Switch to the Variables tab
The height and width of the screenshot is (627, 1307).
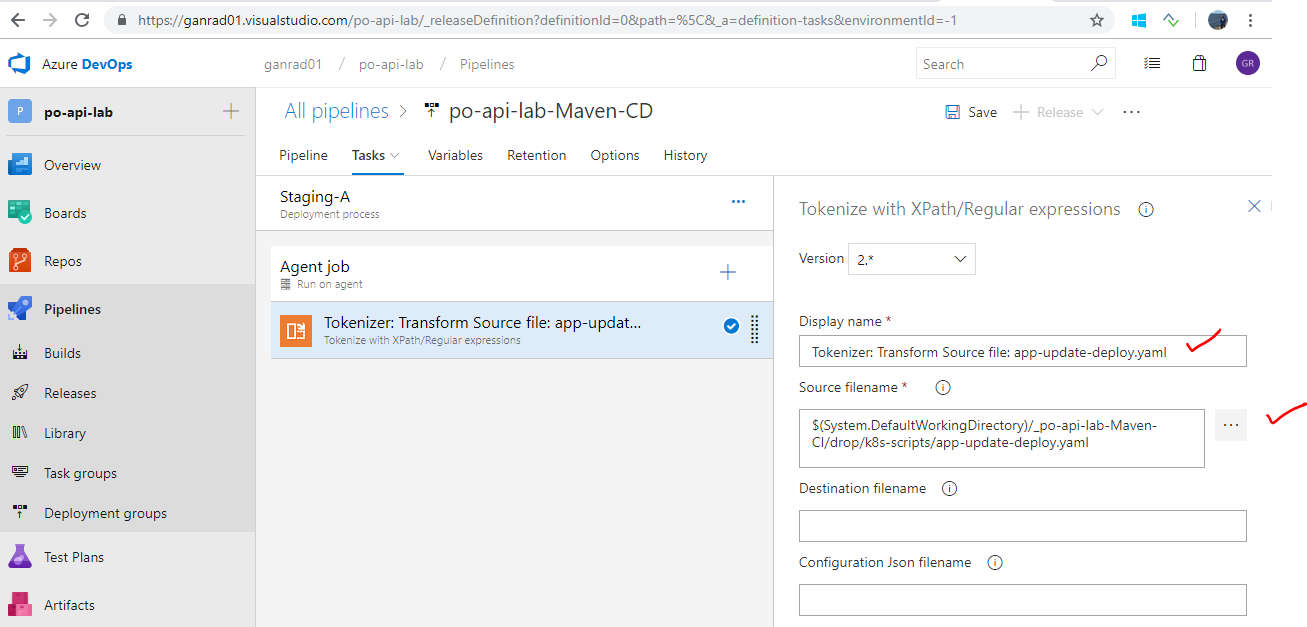(x=455, y=155)
